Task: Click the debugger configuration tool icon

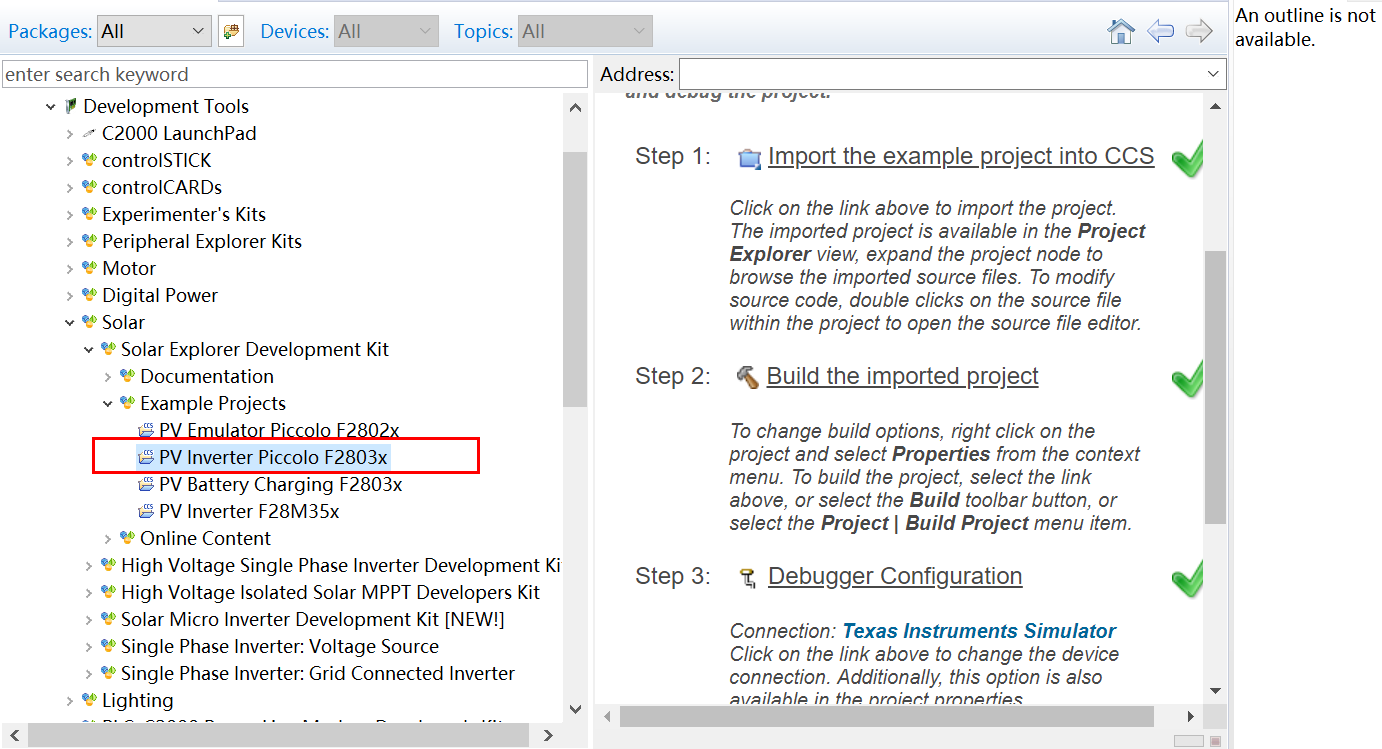Action: 747,577
